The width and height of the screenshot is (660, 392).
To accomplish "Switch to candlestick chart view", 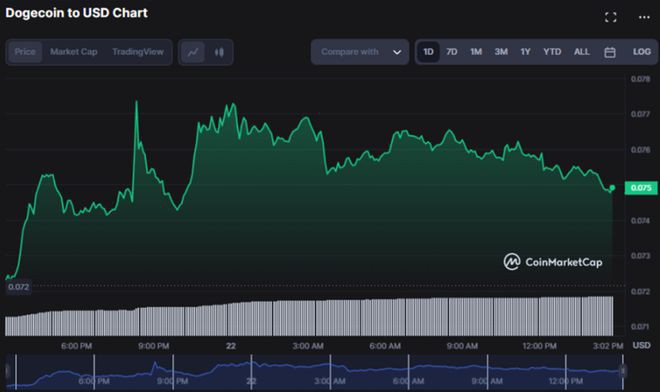I will [x=219, y=52].
